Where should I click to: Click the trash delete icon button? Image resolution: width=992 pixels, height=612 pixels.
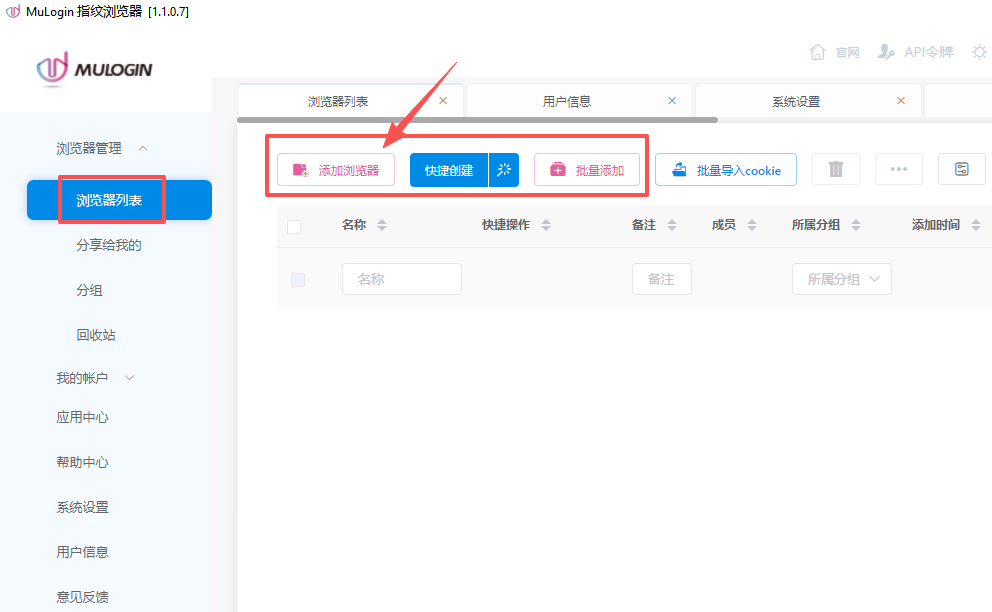pyautogui.click(x=836, y=170)
